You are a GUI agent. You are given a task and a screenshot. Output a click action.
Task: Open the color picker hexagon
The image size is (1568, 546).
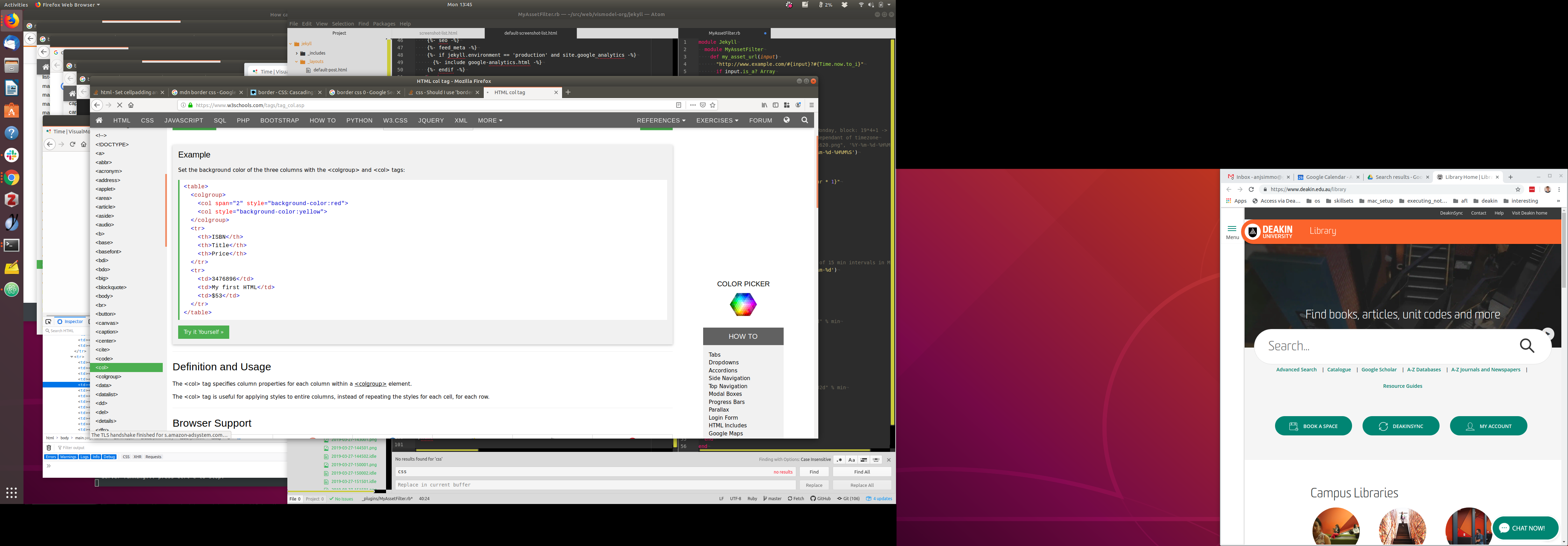point(743,304)
